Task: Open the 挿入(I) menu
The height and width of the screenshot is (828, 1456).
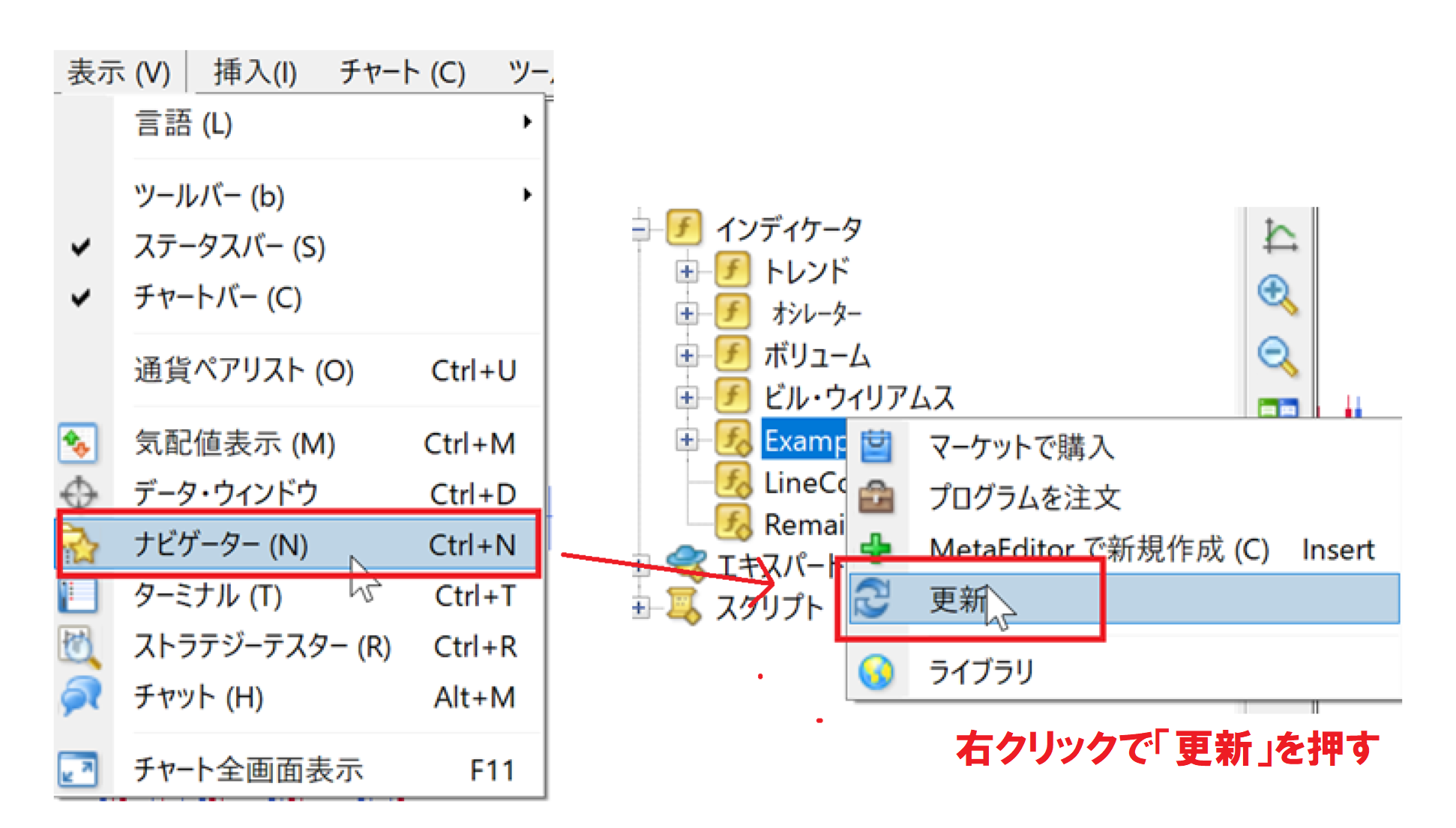Action: pos(255,73)
